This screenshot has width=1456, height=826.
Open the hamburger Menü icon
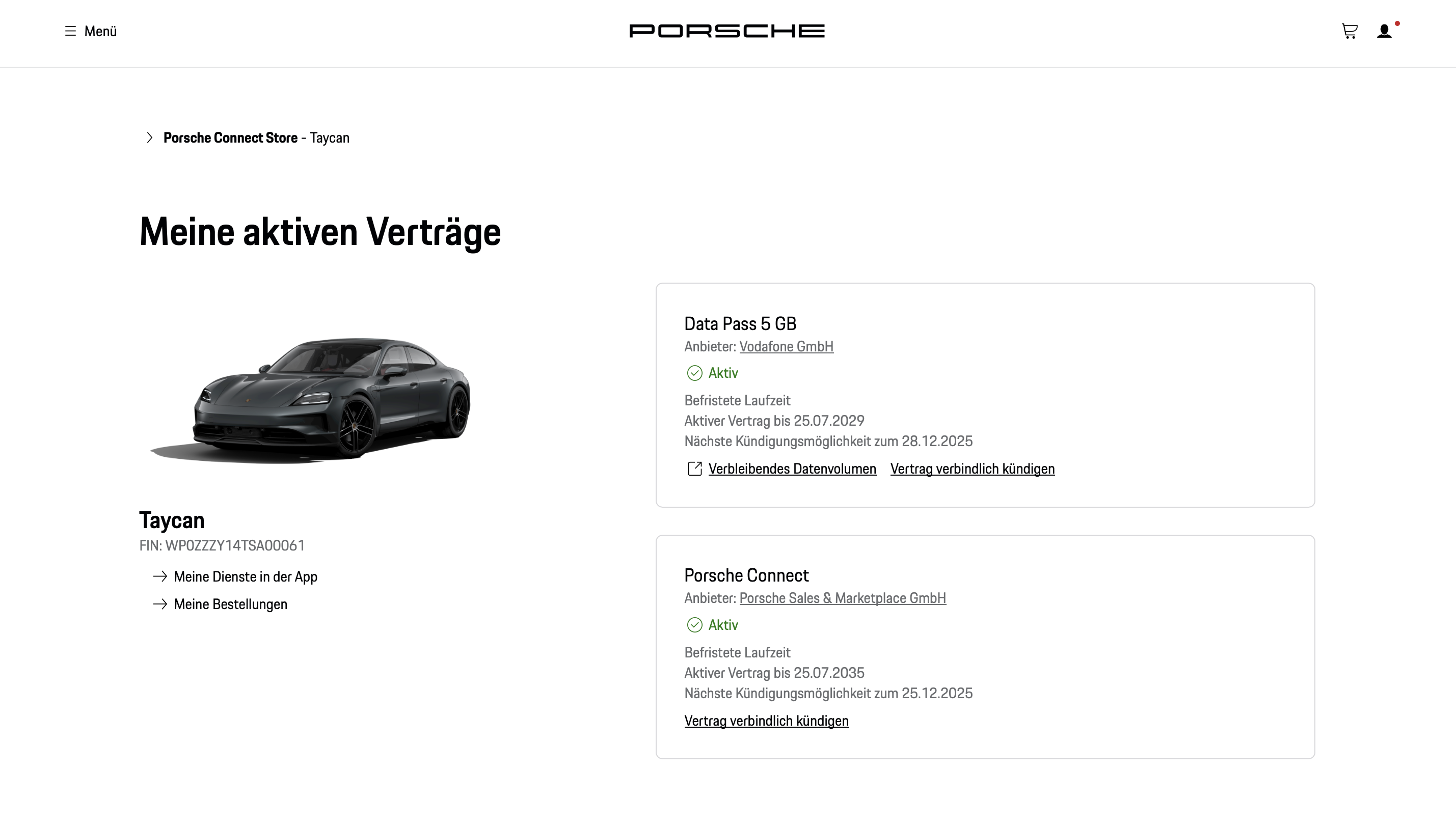pos(70,31)
